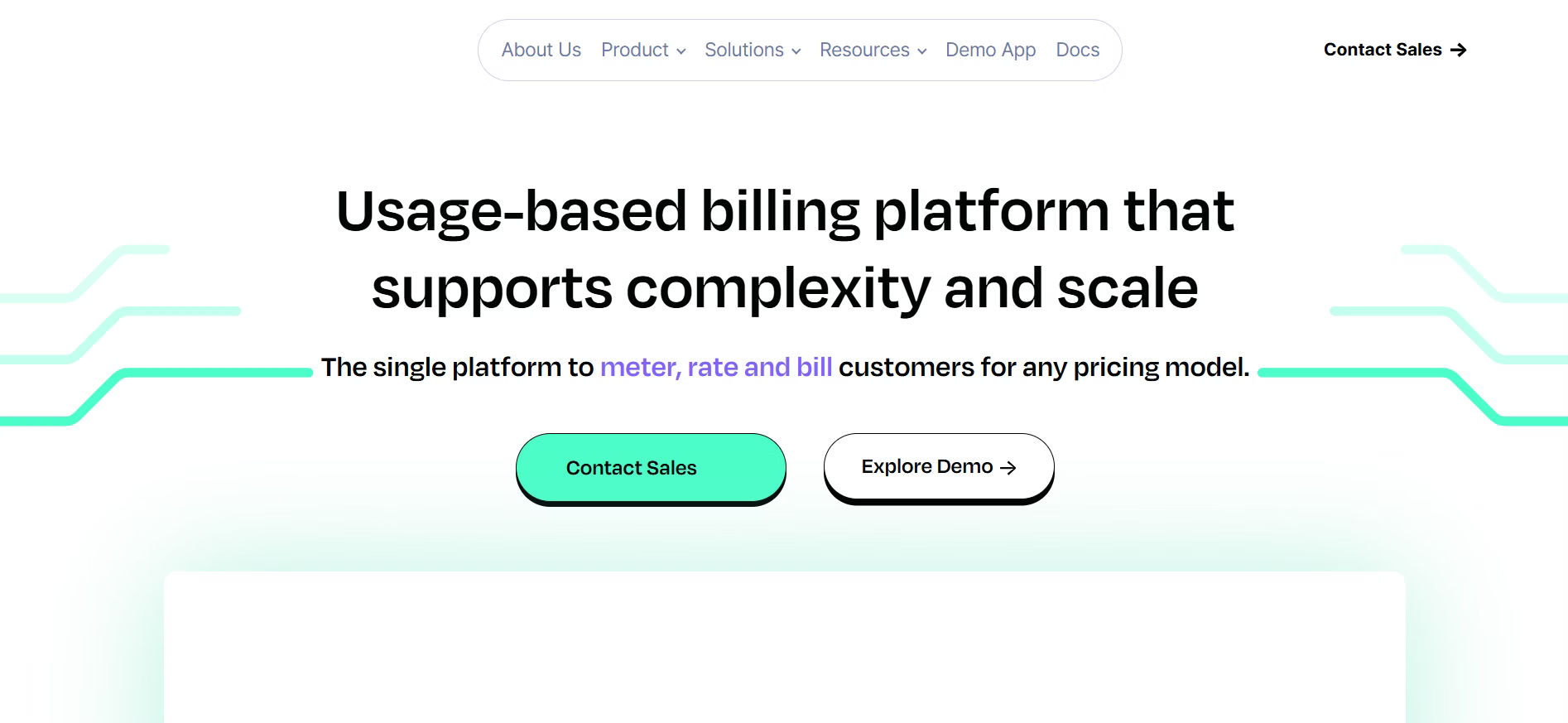Click the highlighted 'meter, rate and bill' text
Viewport: 1568px width, 723px height.
tap(715, 367)
